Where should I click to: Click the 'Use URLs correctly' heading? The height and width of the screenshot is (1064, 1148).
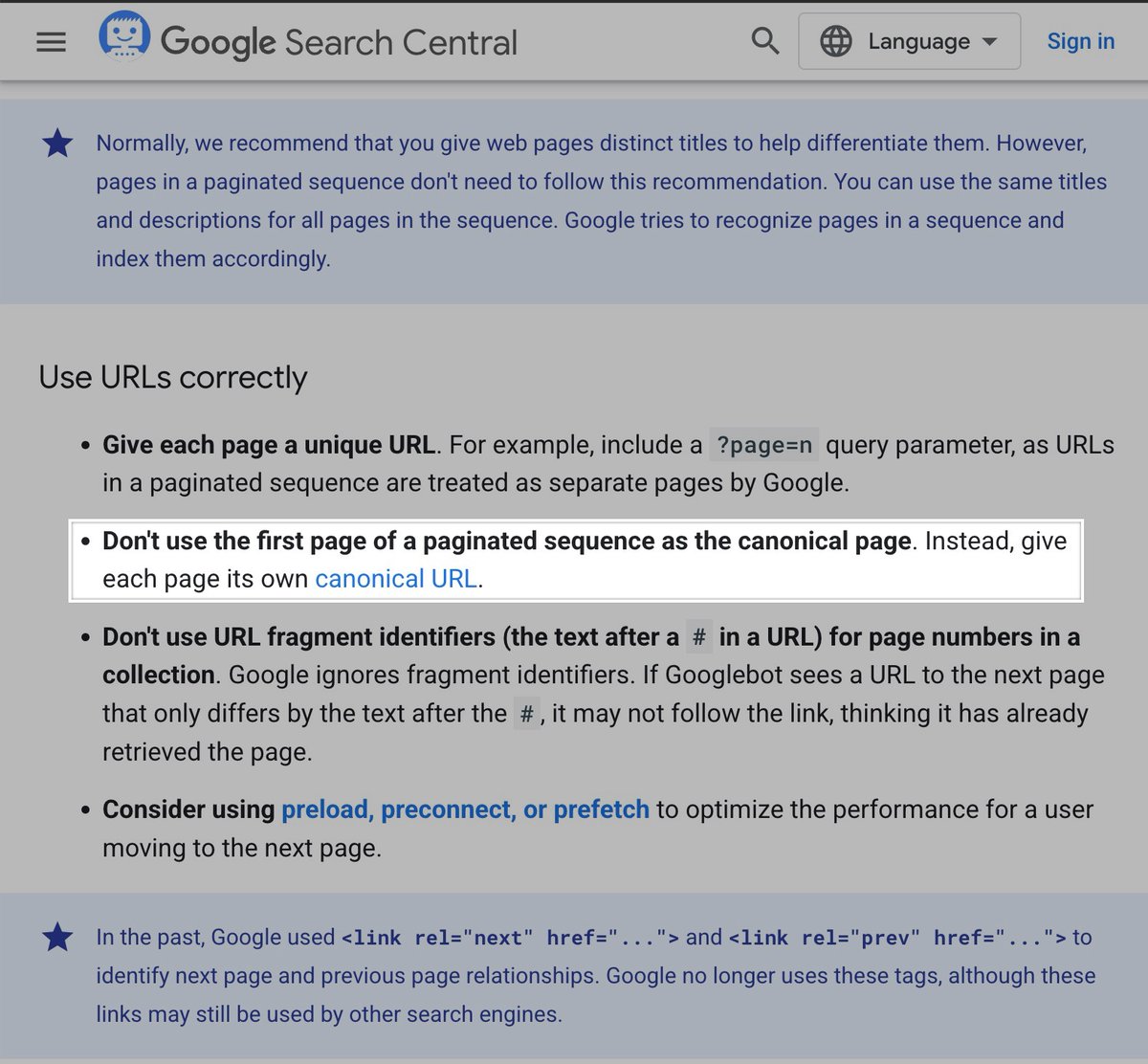(x=173, y=377)
